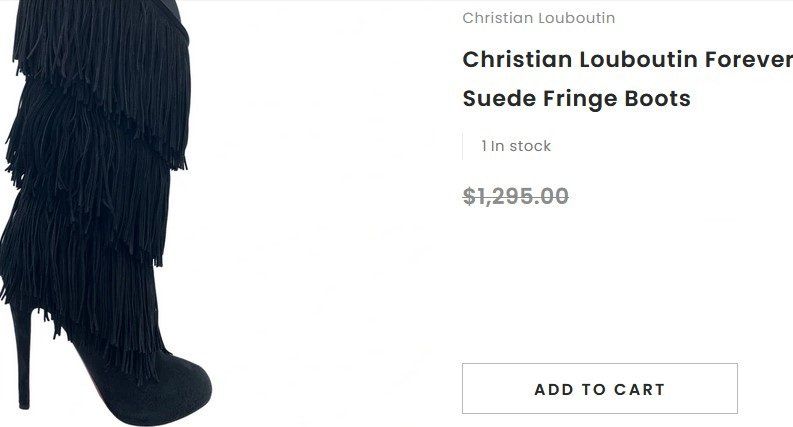Image resolution: width=793 pixels, height=427 pixels.
Task: Click the 'Suede Fringe Boots' title line
Action: point(577,99)
